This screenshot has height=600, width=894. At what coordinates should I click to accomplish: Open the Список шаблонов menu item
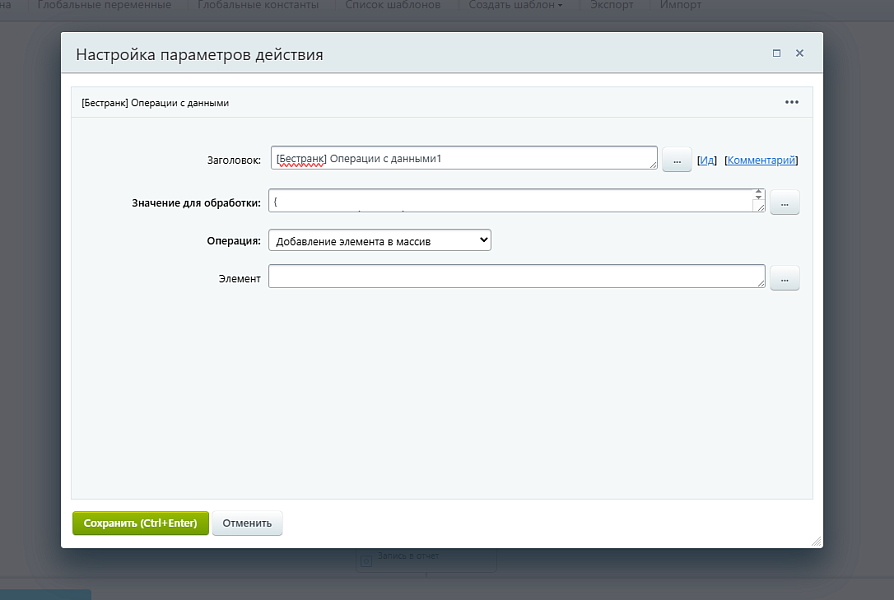click(393, 5)
